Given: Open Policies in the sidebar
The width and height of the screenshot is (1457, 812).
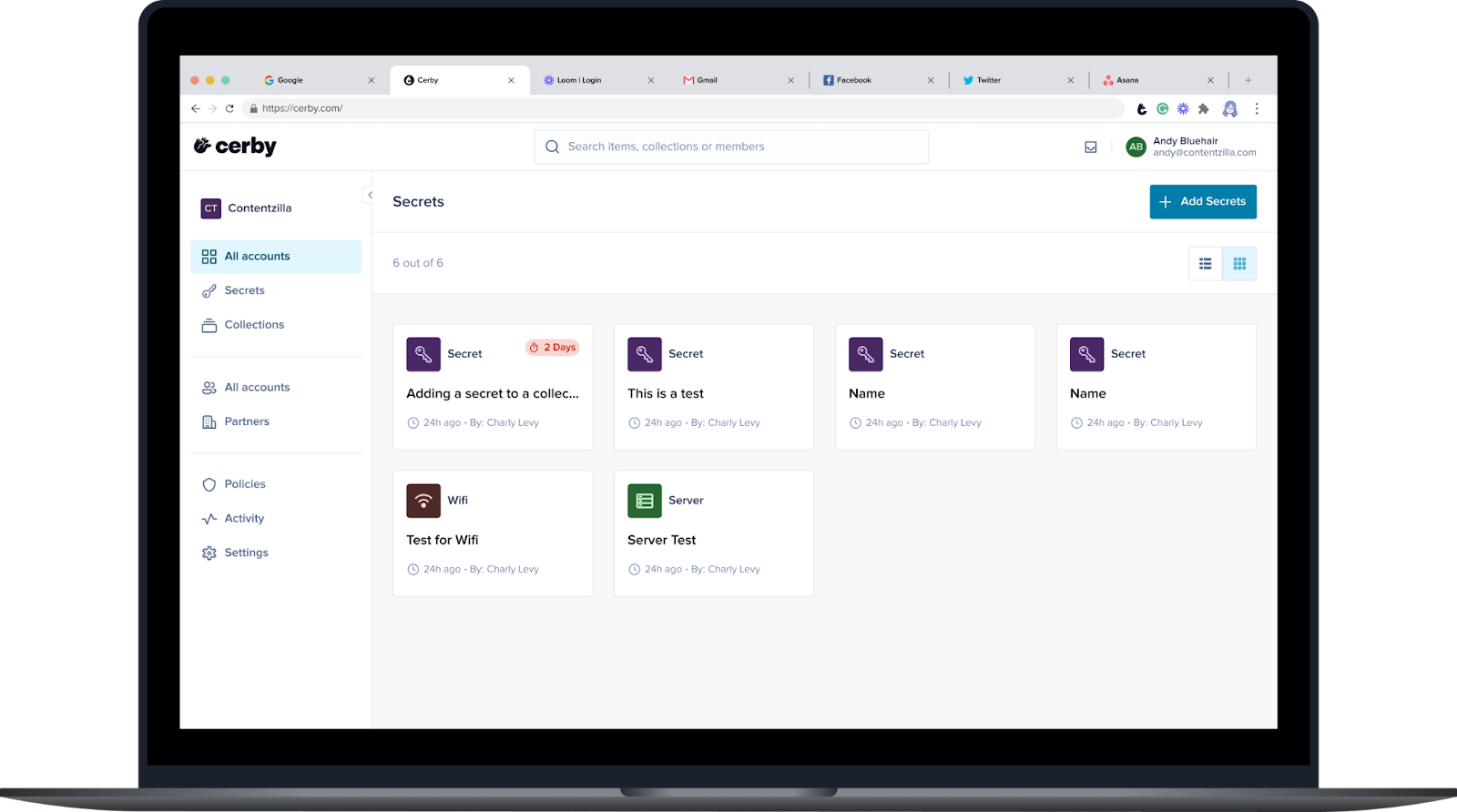Looking at the screenshot, I should point(276,484).
